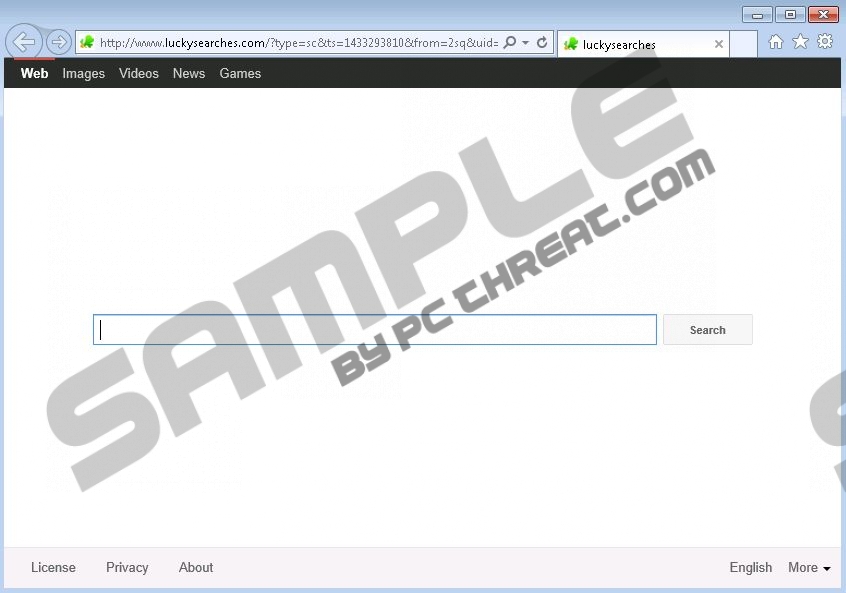
Task: Open the News search category
Action: coord(188,73)
